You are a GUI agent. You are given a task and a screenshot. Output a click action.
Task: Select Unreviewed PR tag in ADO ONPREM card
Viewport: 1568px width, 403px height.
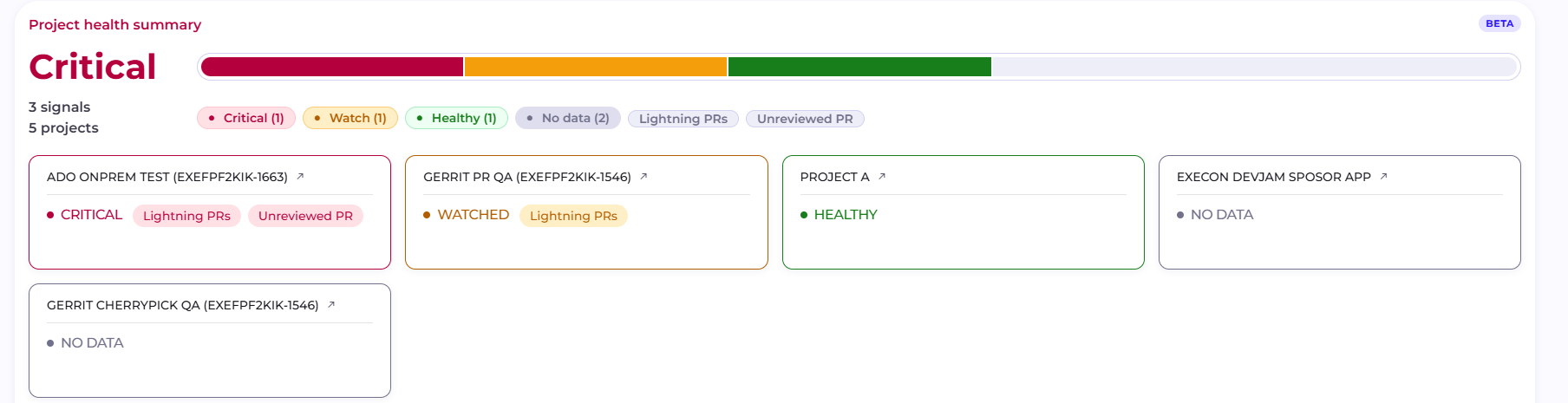coord(305,216)
